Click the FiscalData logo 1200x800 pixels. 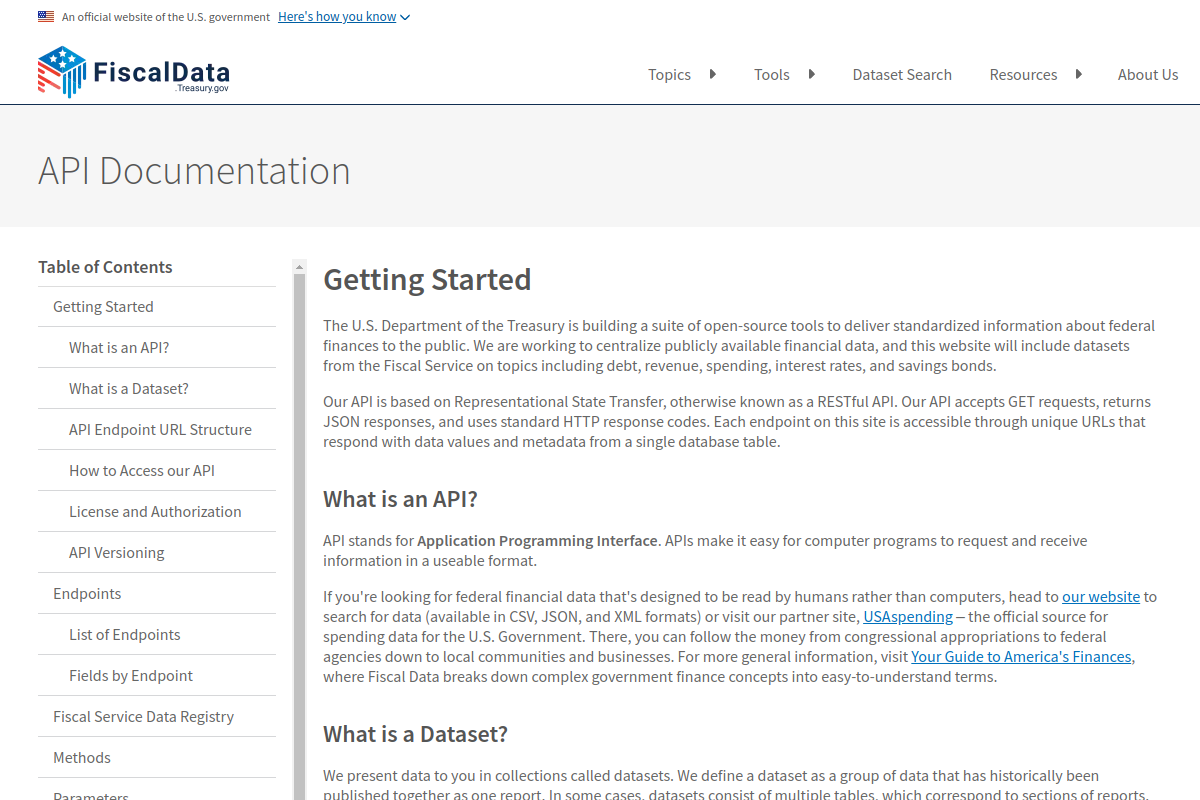[x=134, y=72]
